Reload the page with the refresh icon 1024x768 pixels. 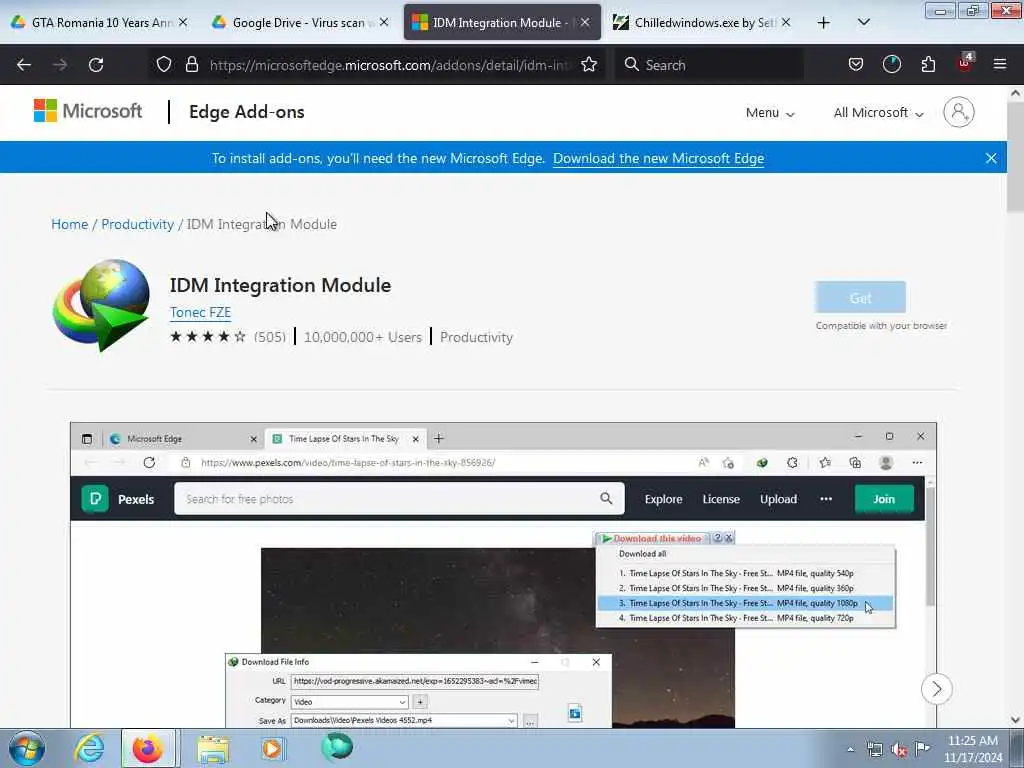tap(96, 65)
